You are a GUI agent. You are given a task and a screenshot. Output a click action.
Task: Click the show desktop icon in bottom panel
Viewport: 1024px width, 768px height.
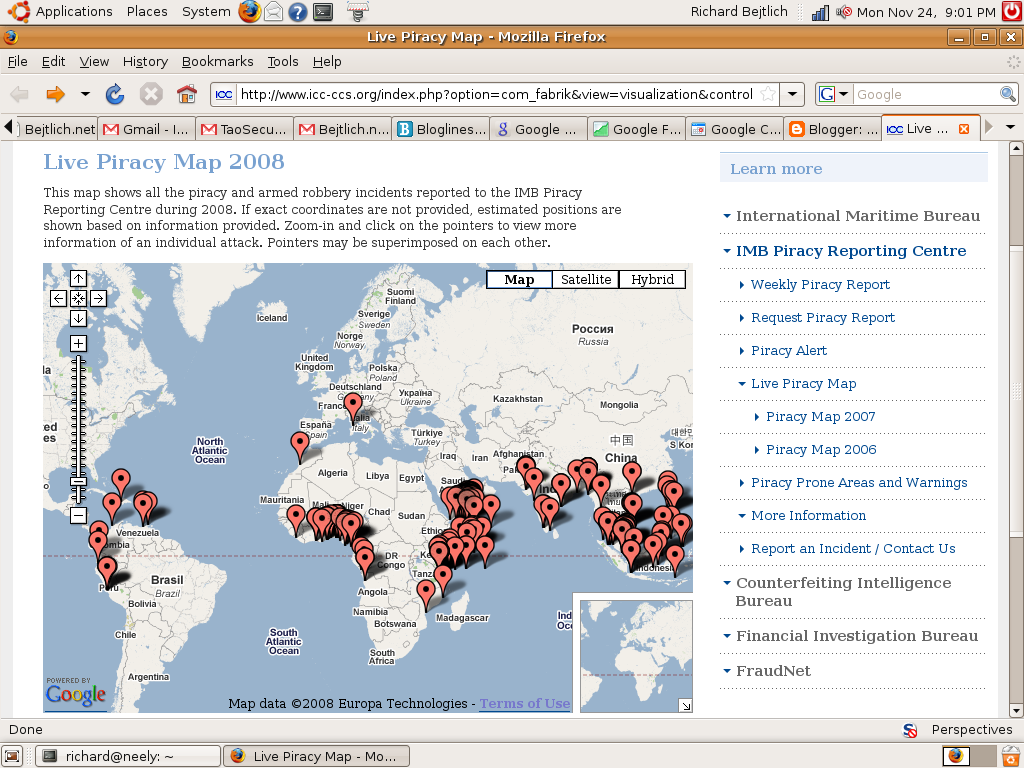point(12,756)
